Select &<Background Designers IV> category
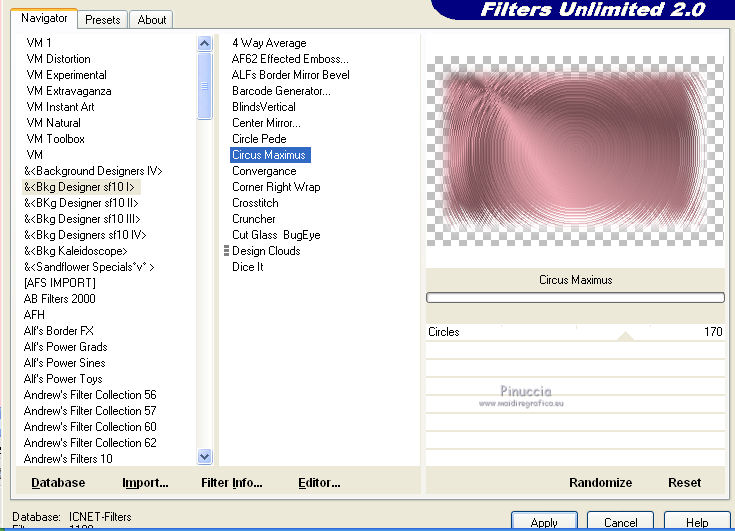This screenshot has width=735, height=531. pos(93,171)
